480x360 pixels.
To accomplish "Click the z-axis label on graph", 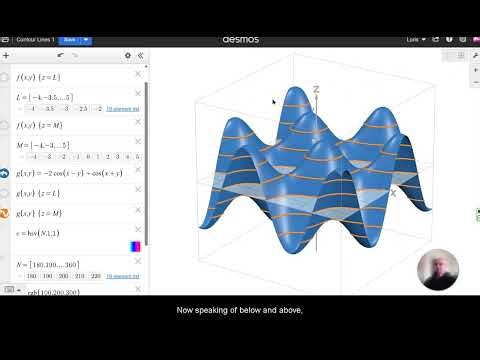I will click(316, 89).
